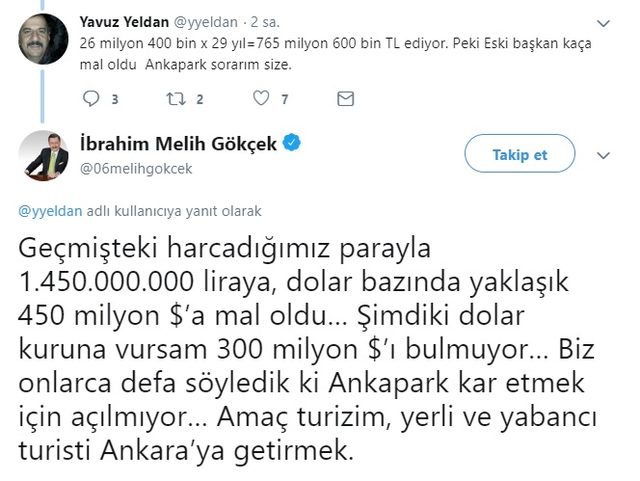Screen dimensions: 640x481
Task: Click the like count number 7
Action: [286, 99]
